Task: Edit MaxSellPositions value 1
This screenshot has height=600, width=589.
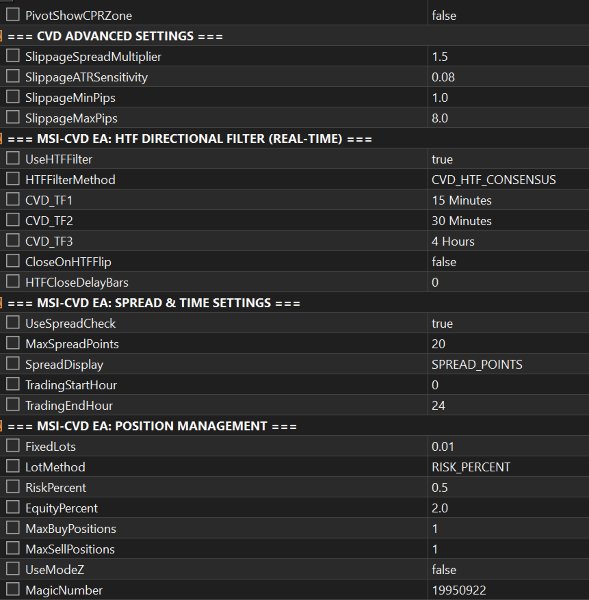Action: (435, 549)
